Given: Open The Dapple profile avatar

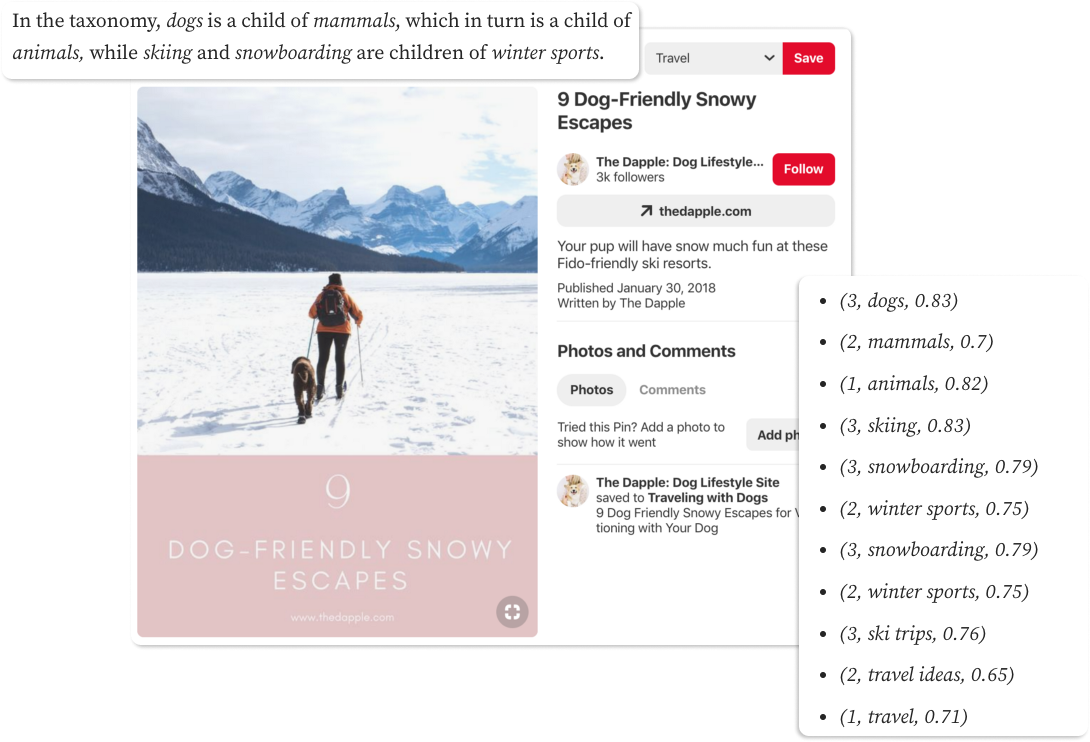Looking at the screenshot, I should pyautogui.click(x=574, y=169).
